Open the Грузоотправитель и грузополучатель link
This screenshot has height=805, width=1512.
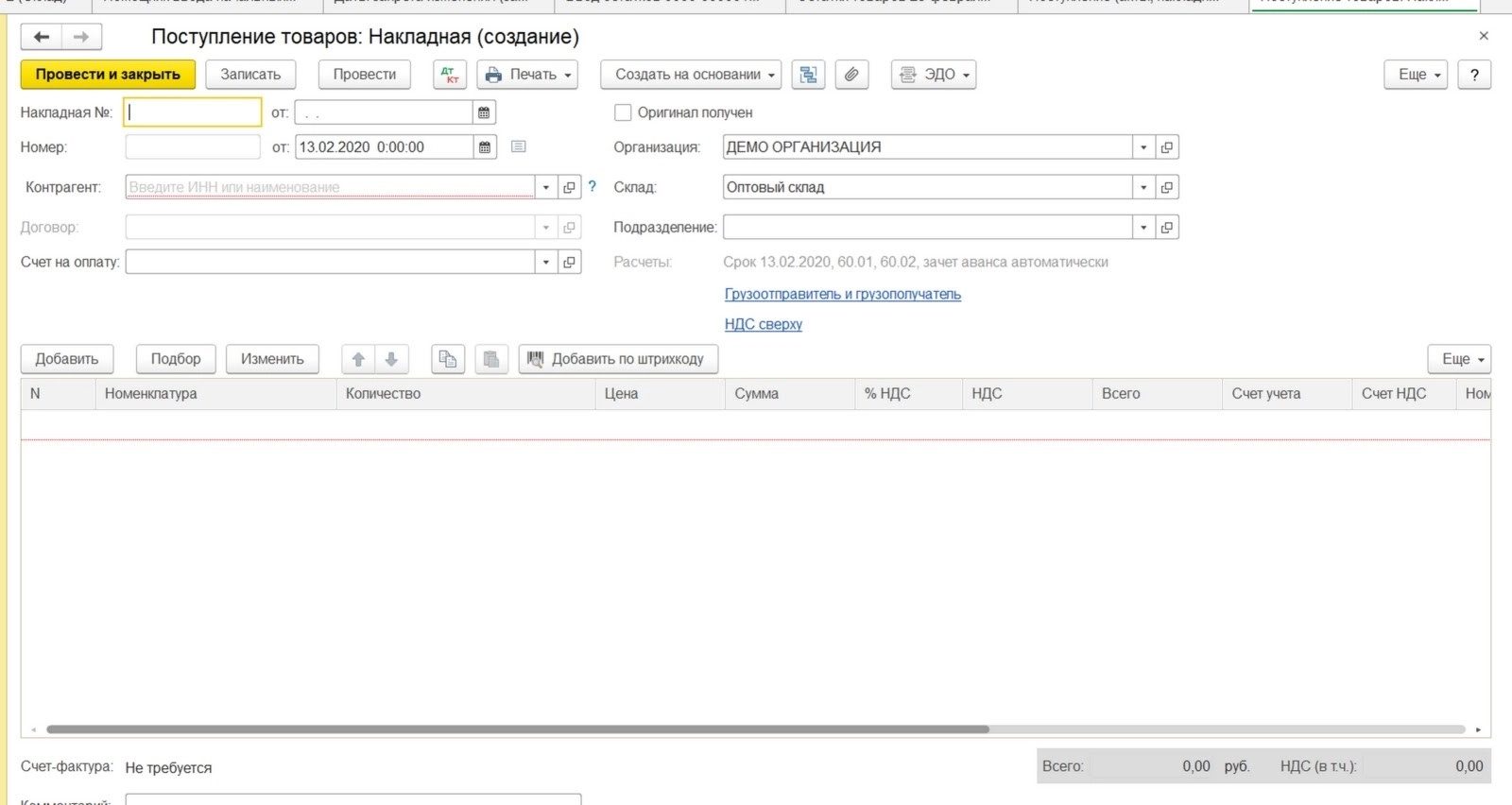[x=843, y=294]
